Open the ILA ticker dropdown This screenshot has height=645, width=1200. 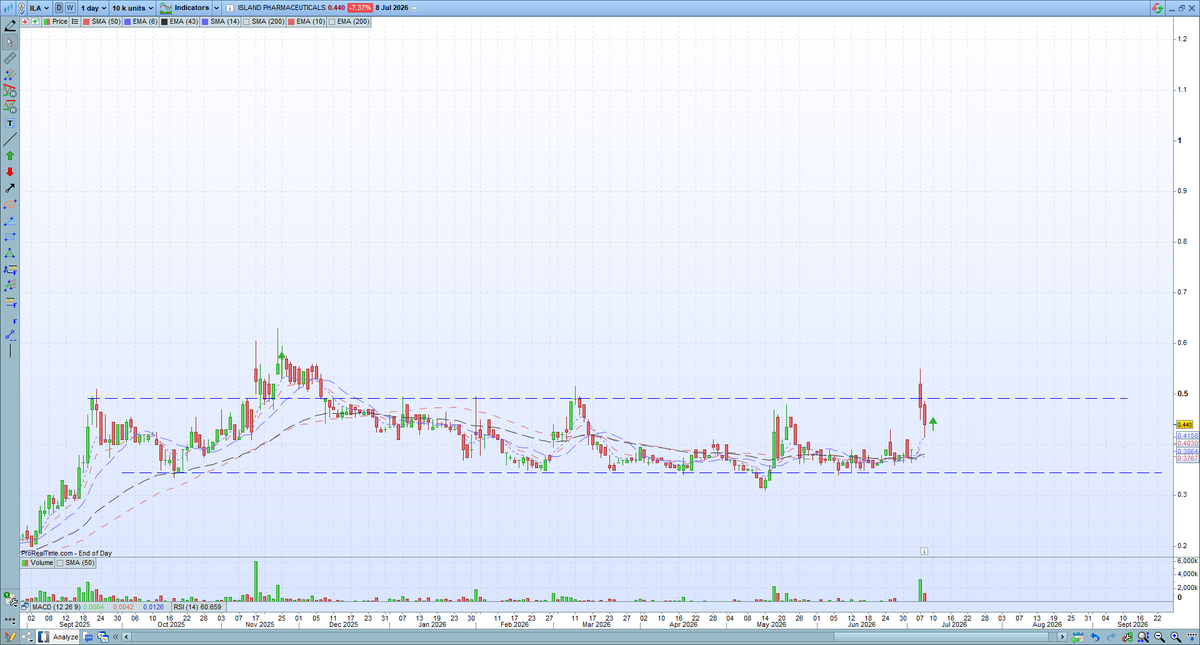point(39,8)
